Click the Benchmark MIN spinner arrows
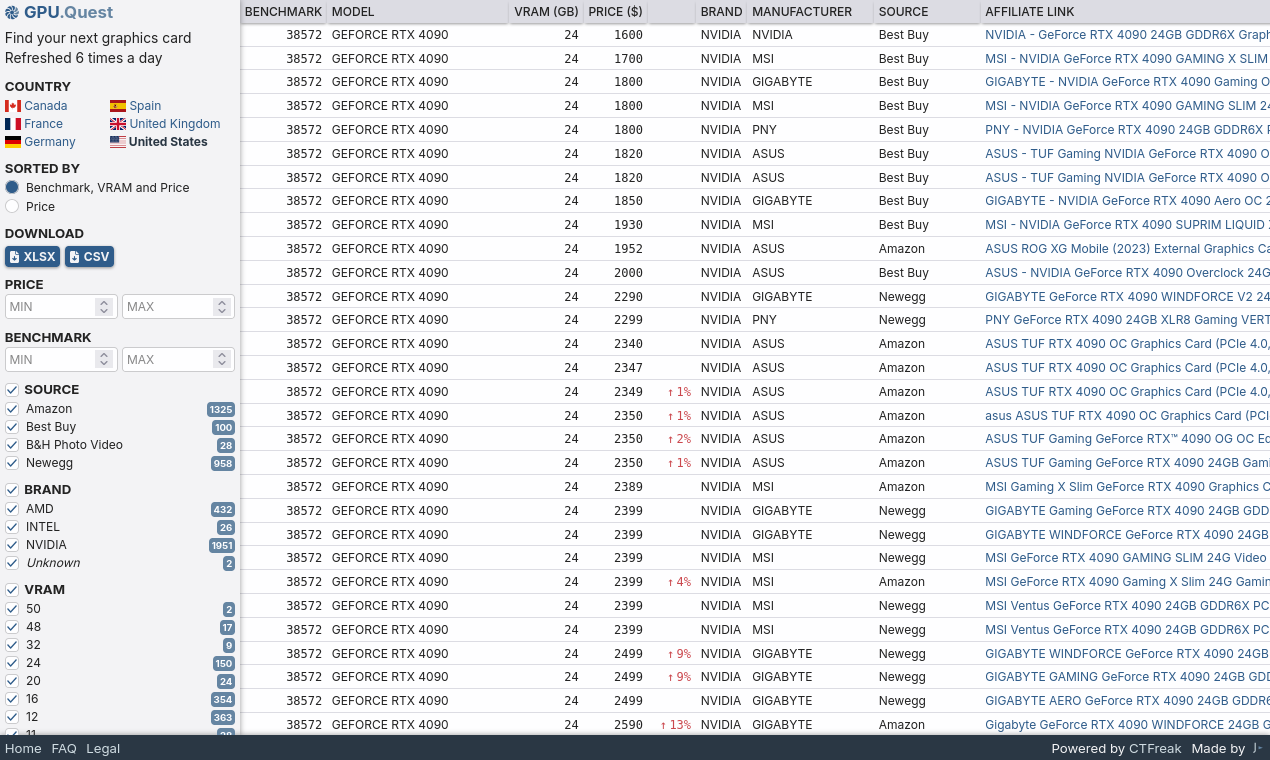1270x760 pixels. tap(104, 360)
